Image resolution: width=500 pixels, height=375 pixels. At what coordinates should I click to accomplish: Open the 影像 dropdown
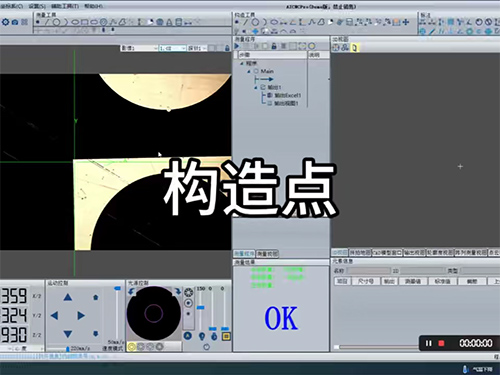139,48
